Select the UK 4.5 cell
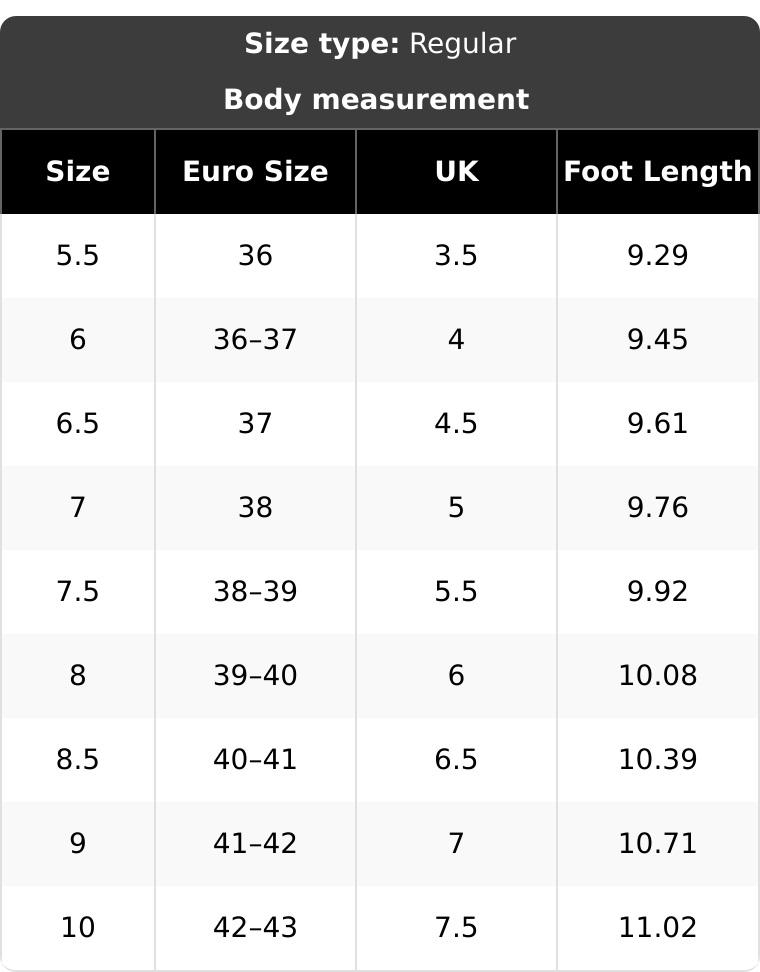The height and width of the screenshot is (972, 760). tap(456, 423)
